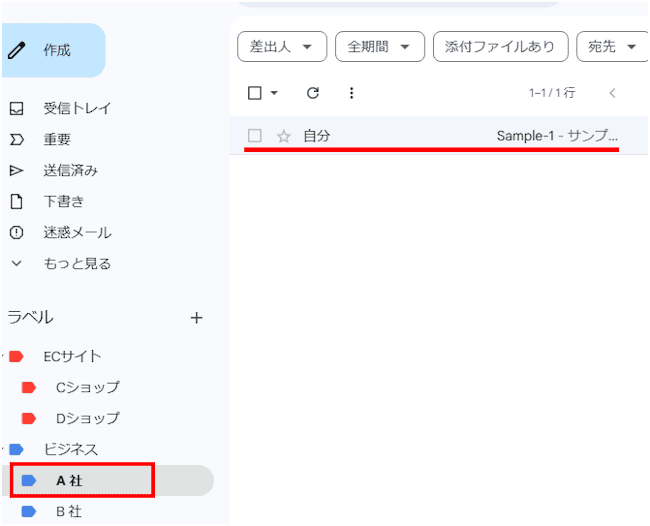Expand もっと見る to show more folders
The image size is (650, 526).
pos(77,264)
